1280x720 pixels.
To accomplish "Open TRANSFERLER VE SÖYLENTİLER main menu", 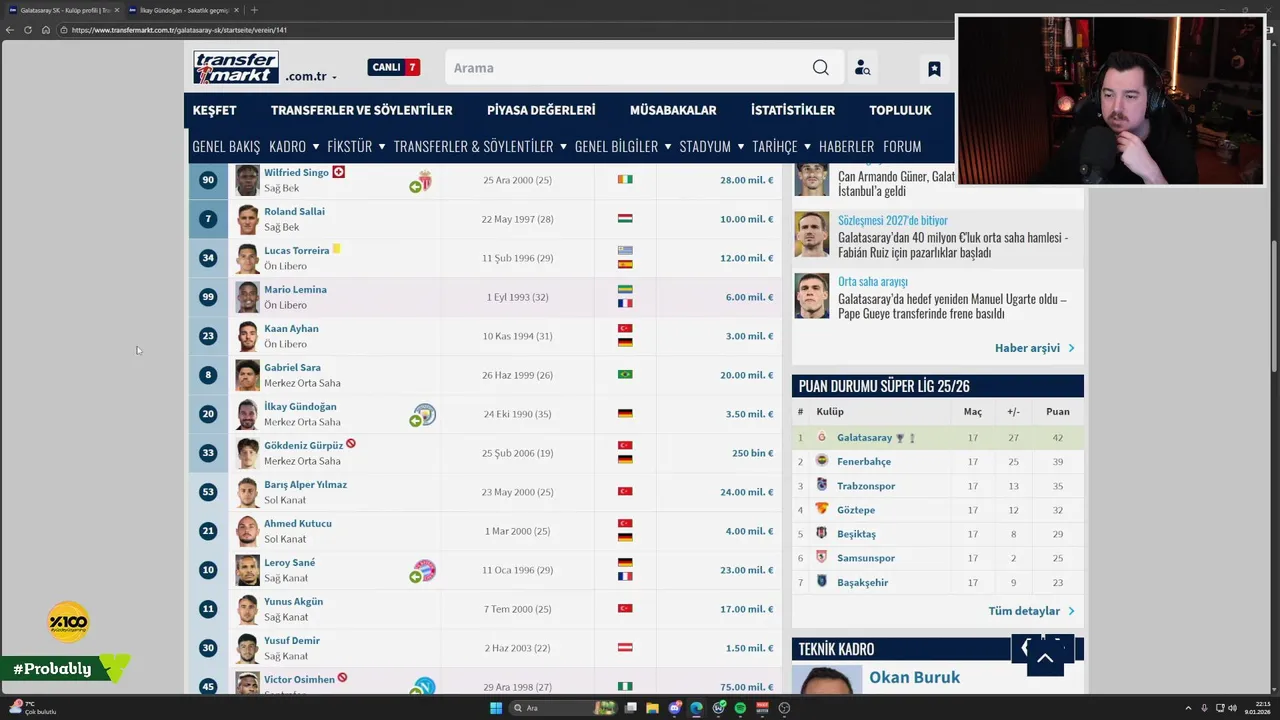I will (361, 110).
